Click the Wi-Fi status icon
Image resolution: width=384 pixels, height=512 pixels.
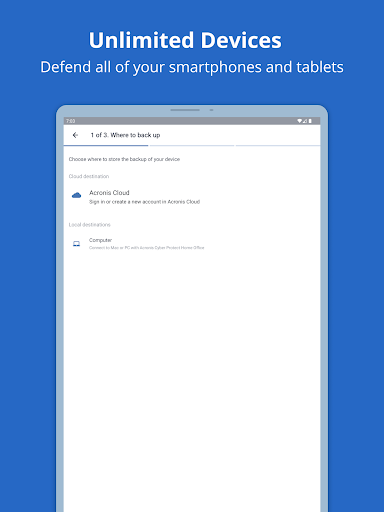pos(300,121)
